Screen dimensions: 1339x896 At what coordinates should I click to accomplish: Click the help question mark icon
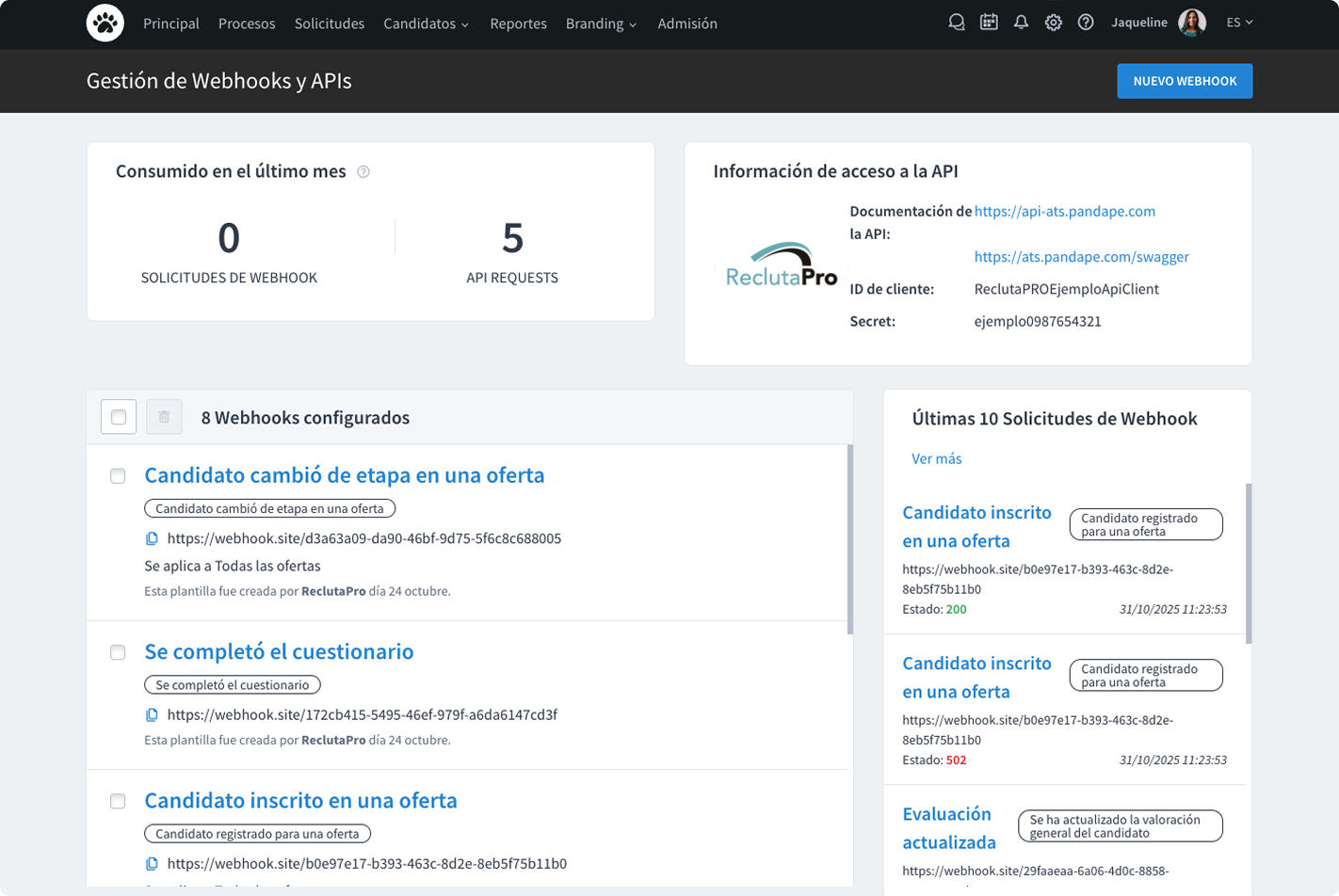pos(1088,23)
